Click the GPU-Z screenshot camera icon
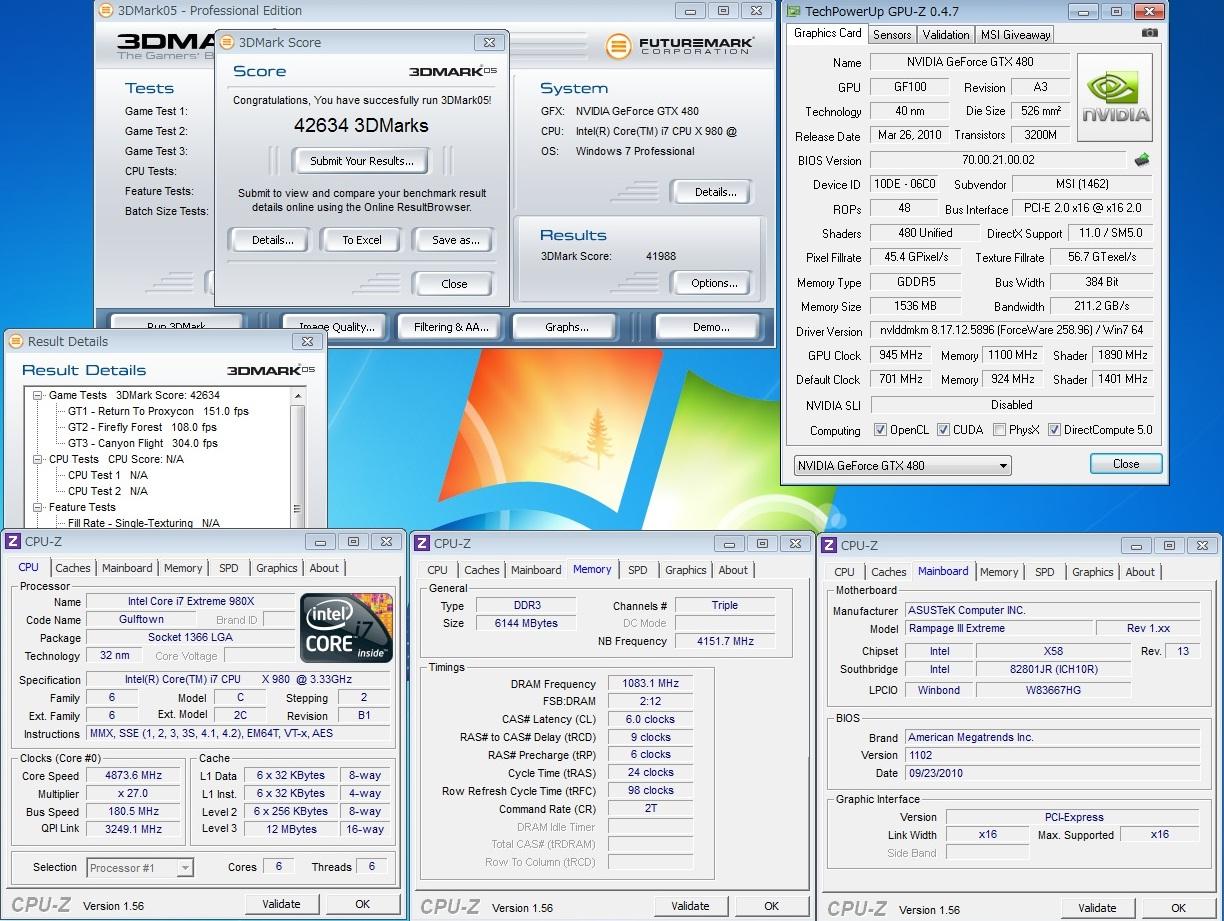 click(x=1150, y=33)
